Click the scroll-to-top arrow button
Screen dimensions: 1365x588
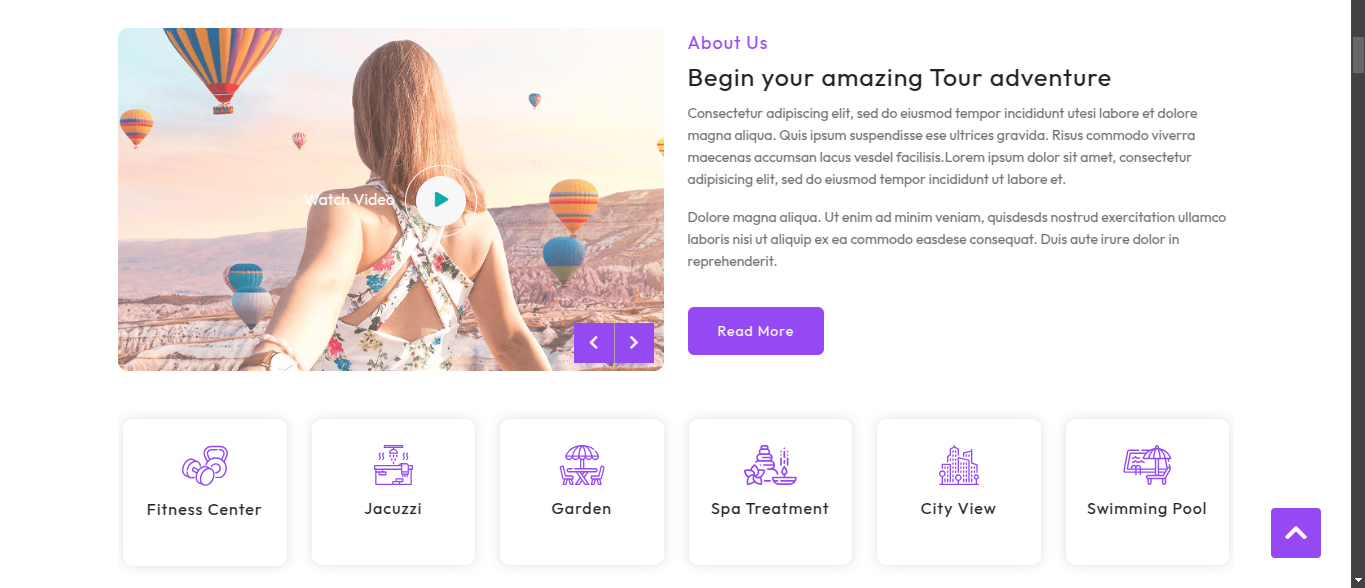(x=1296, y=533)
